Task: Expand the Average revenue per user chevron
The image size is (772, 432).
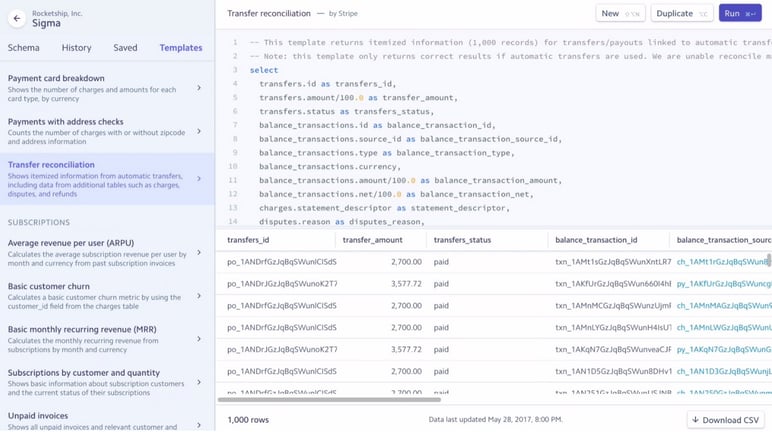Action: coord(199,252)
